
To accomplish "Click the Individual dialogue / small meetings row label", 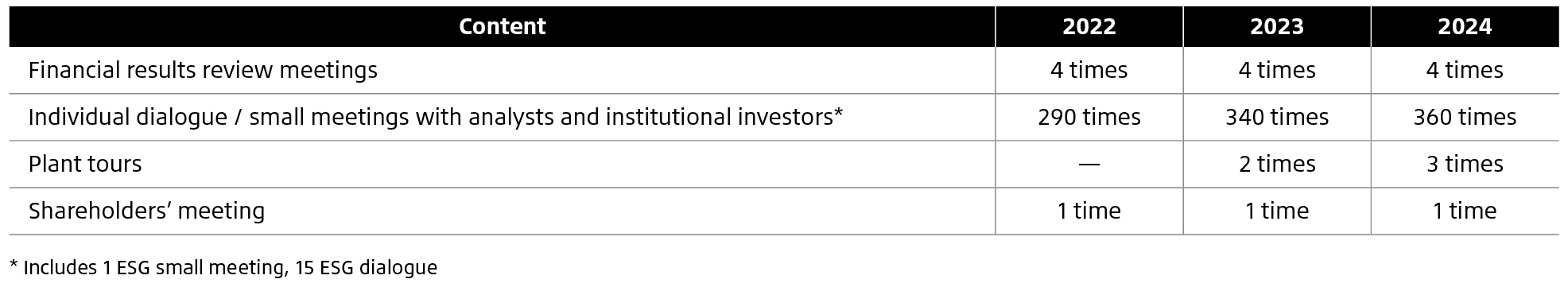I will (x=435, y=117).
